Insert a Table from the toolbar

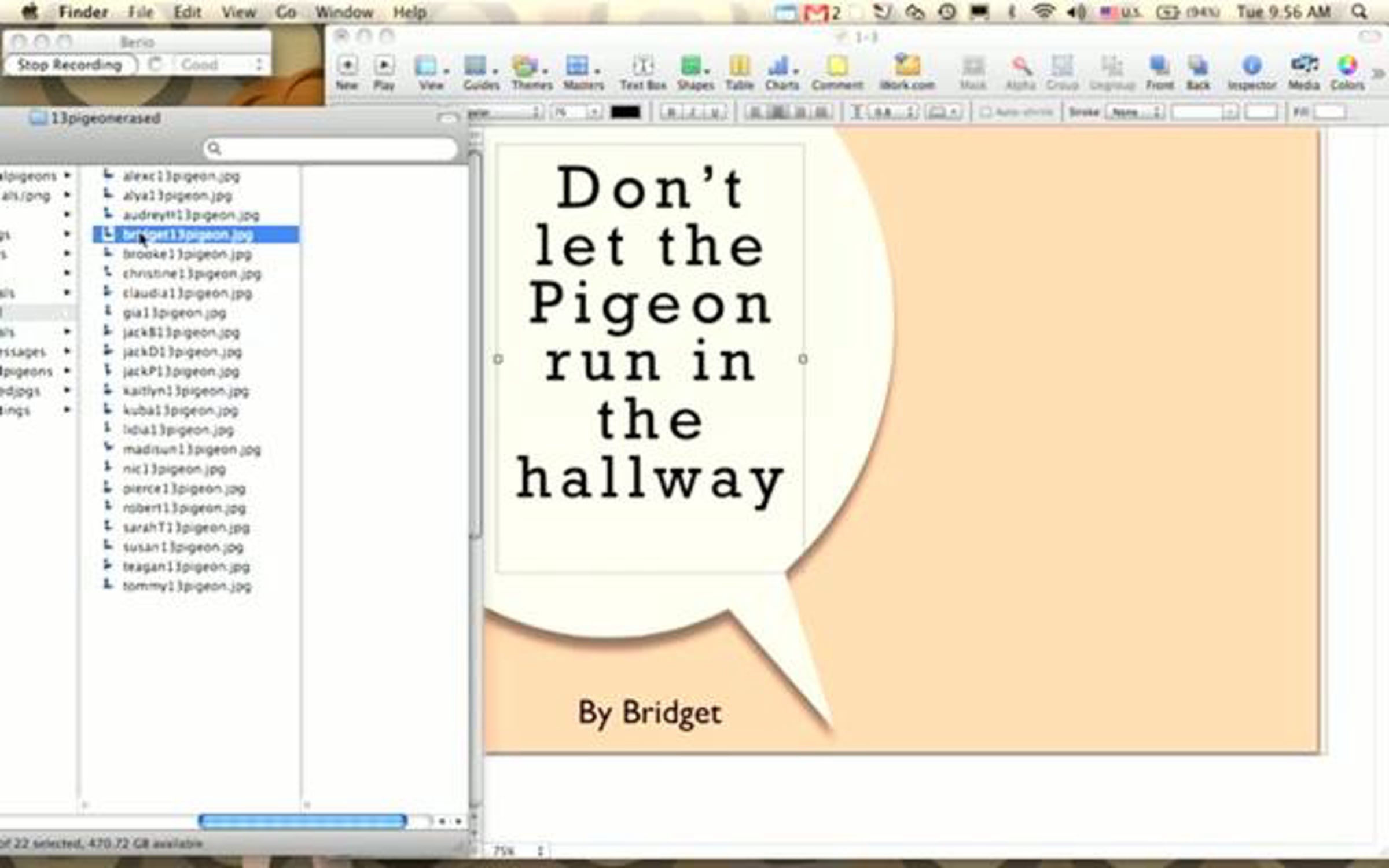coord(739,65)
